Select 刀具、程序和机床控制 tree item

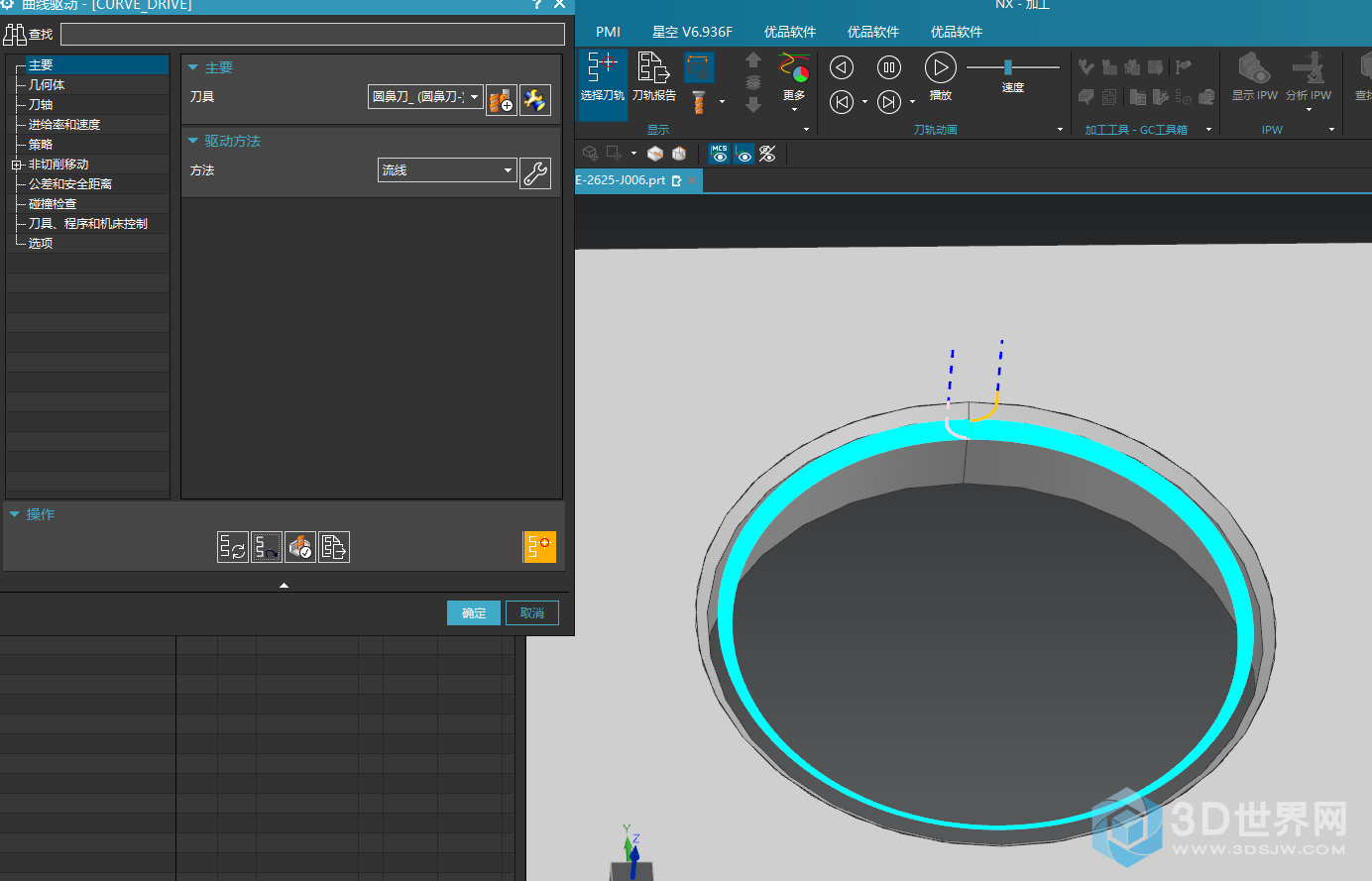[x=88, y=224]
